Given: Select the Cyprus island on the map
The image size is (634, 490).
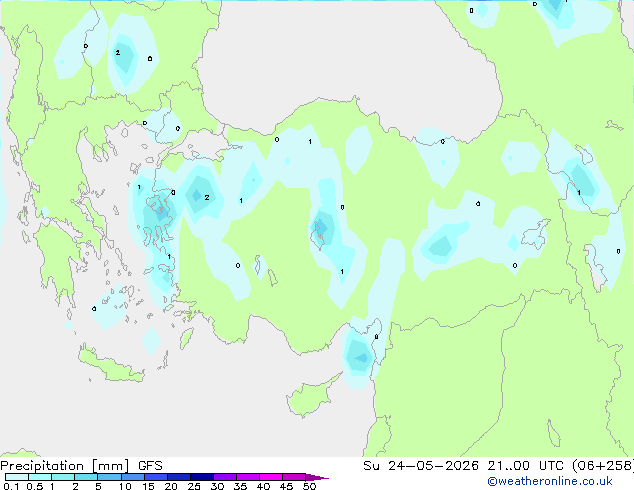Looking at the screenshot, I should (x=311, y=397).
